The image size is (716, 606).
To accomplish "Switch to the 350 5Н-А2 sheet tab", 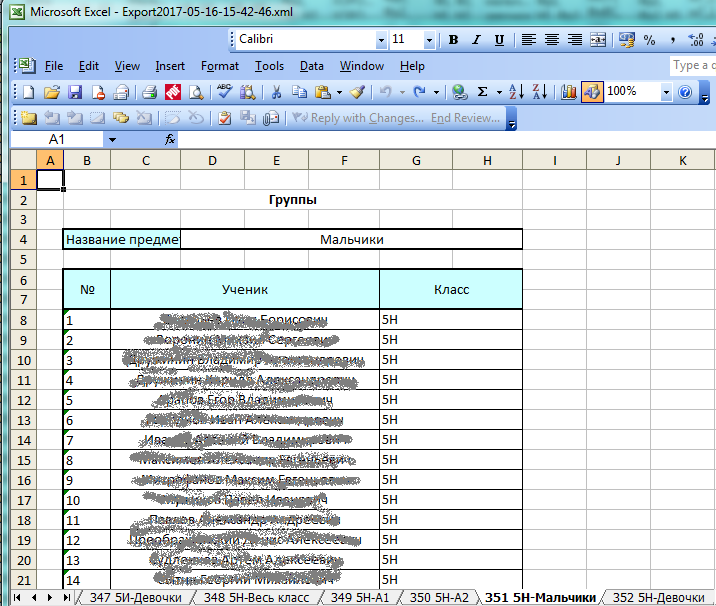I will point(439,597).
